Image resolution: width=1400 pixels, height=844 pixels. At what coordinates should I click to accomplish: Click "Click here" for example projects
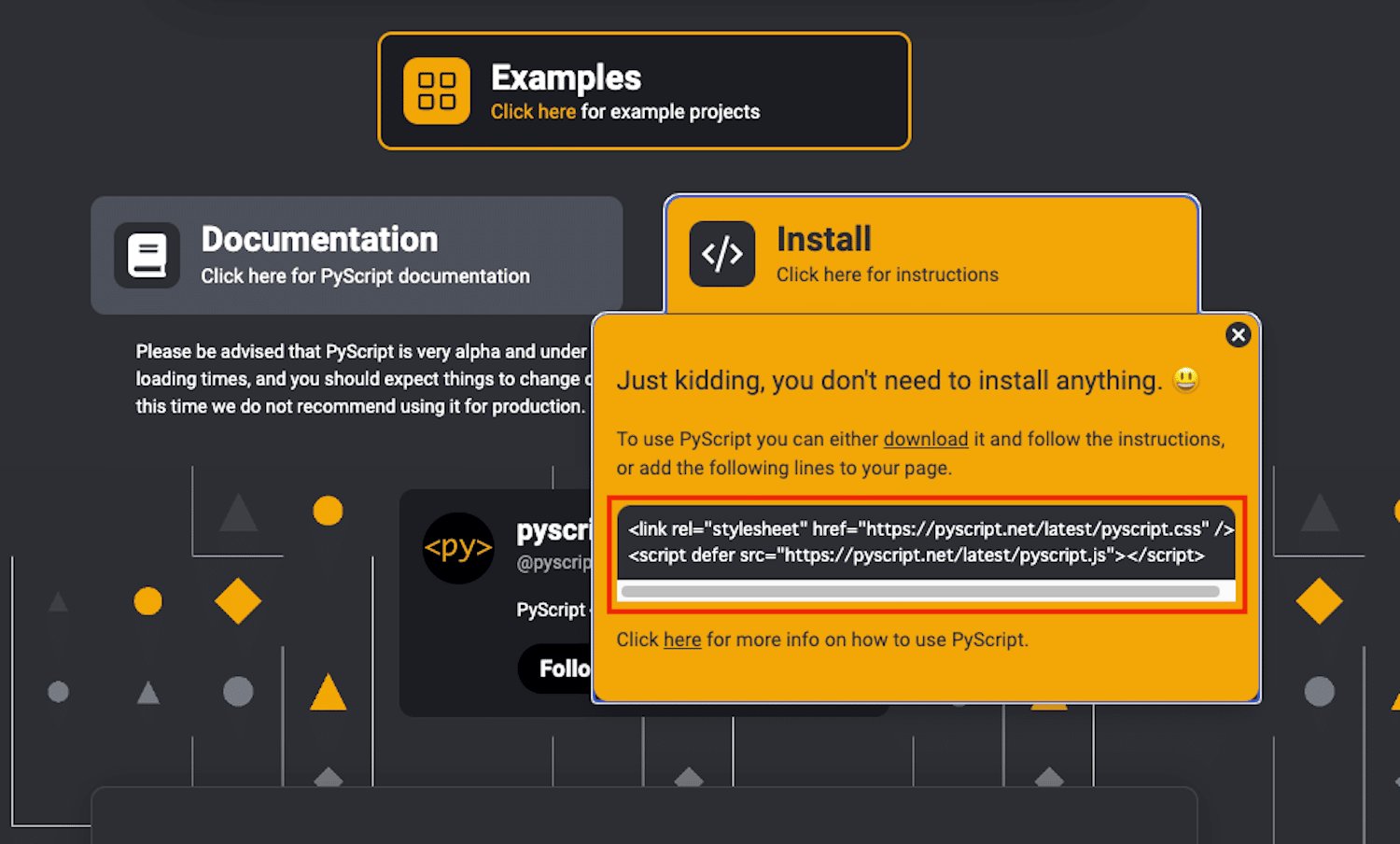[533, 111]
